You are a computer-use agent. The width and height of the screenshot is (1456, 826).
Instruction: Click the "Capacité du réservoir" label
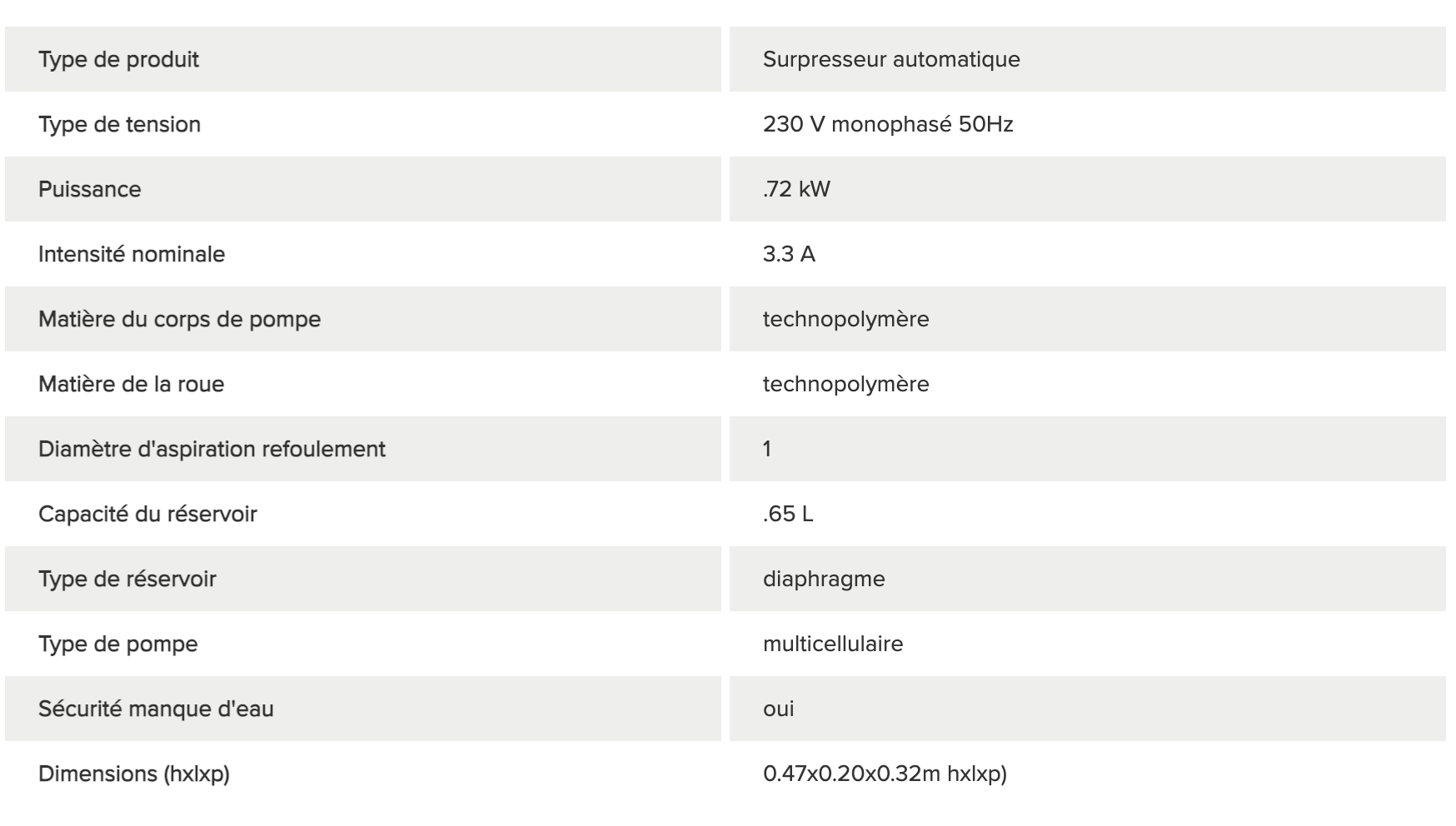[x=147, y=514]
